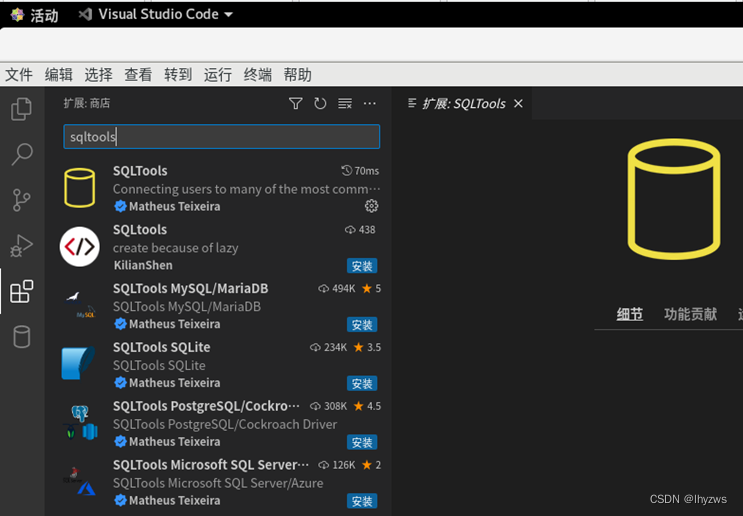
Task: Click the SQLTools MySQL/MariaDB extension icon
Action: coord(80,305)
